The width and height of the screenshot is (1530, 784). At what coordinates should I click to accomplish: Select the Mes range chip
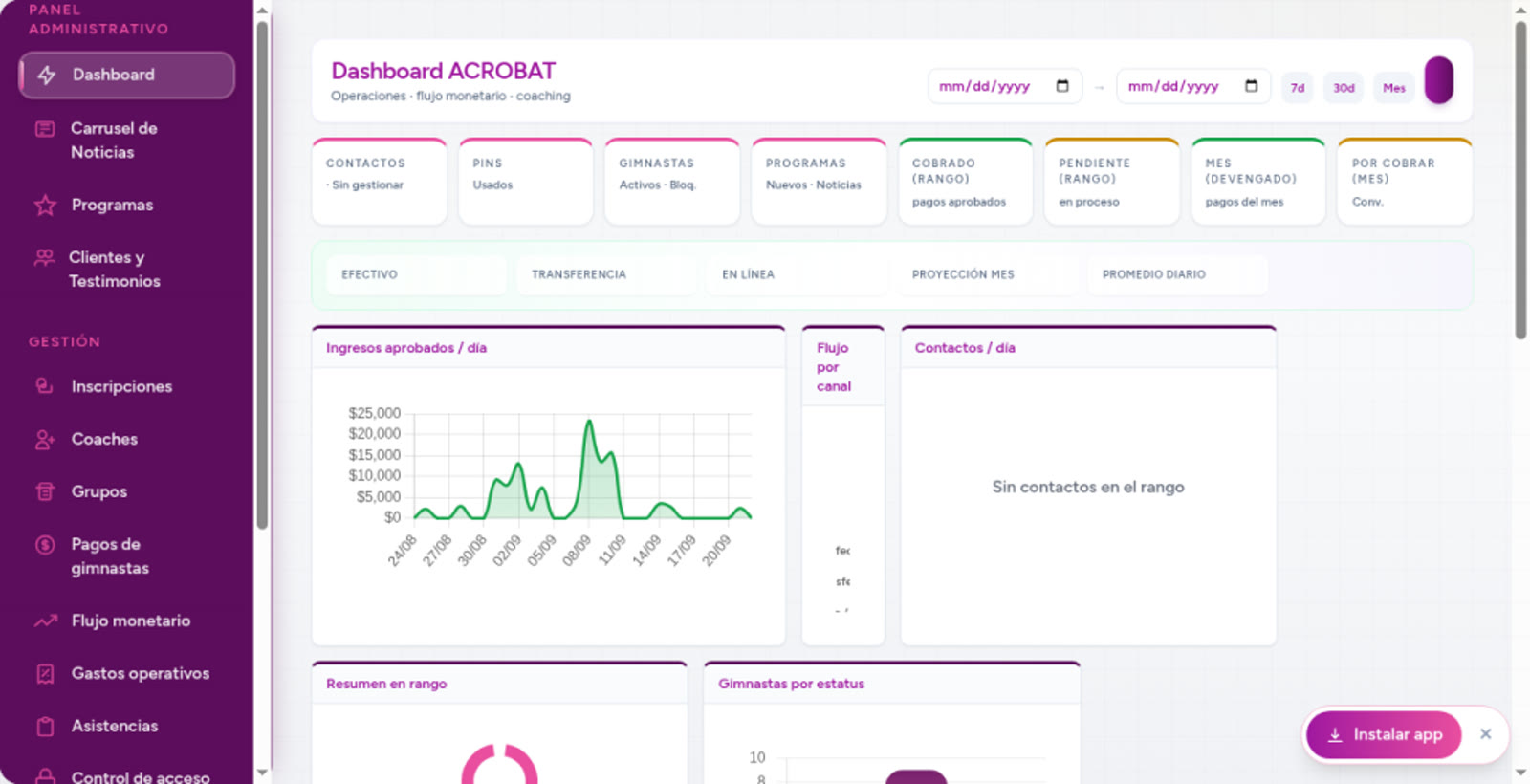(x=1394, y=88)
